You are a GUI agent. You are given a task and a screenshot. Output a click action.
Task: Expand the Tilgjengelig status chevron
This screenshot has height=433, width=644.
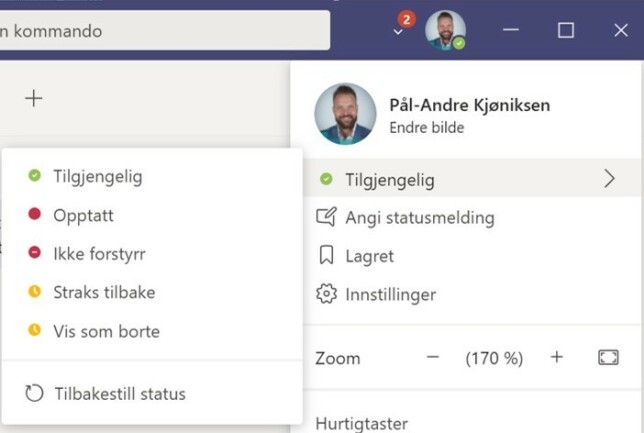(x=610, y=179)
